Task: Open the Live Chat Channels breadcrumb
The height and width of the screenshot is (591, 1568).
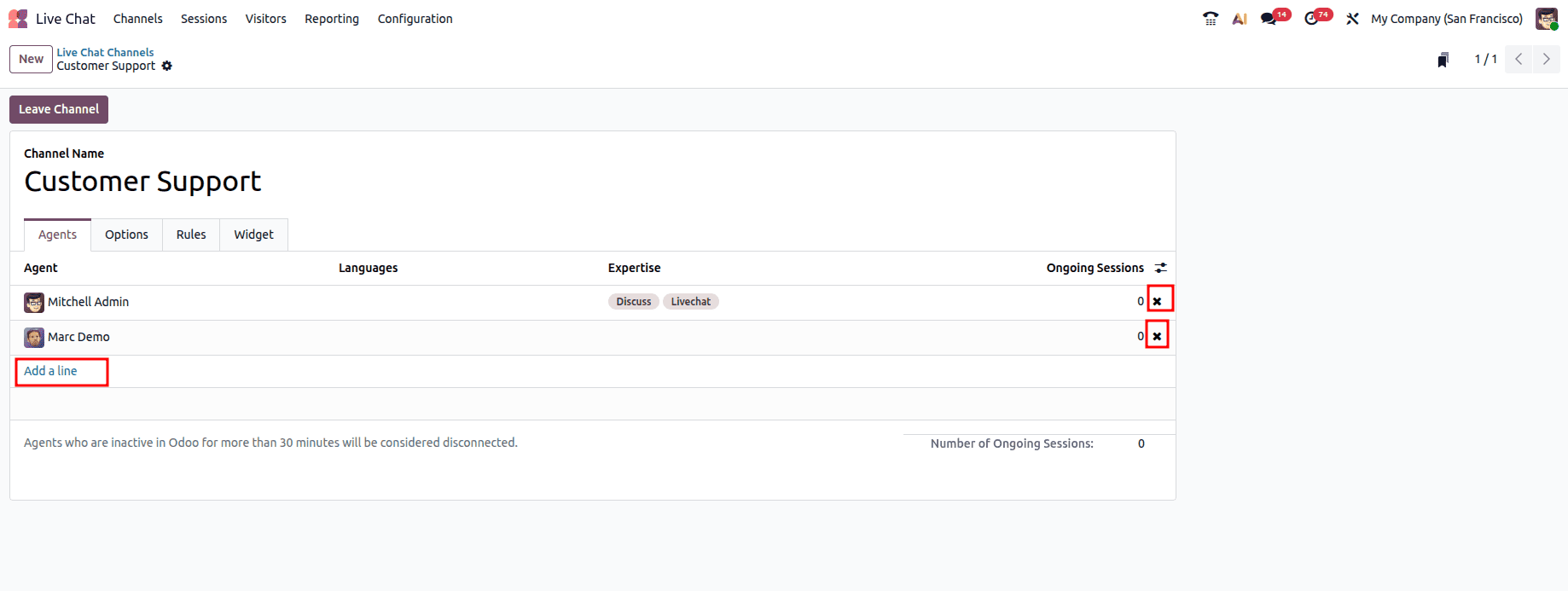Action: pyautogui.click(x=106, y=52)
